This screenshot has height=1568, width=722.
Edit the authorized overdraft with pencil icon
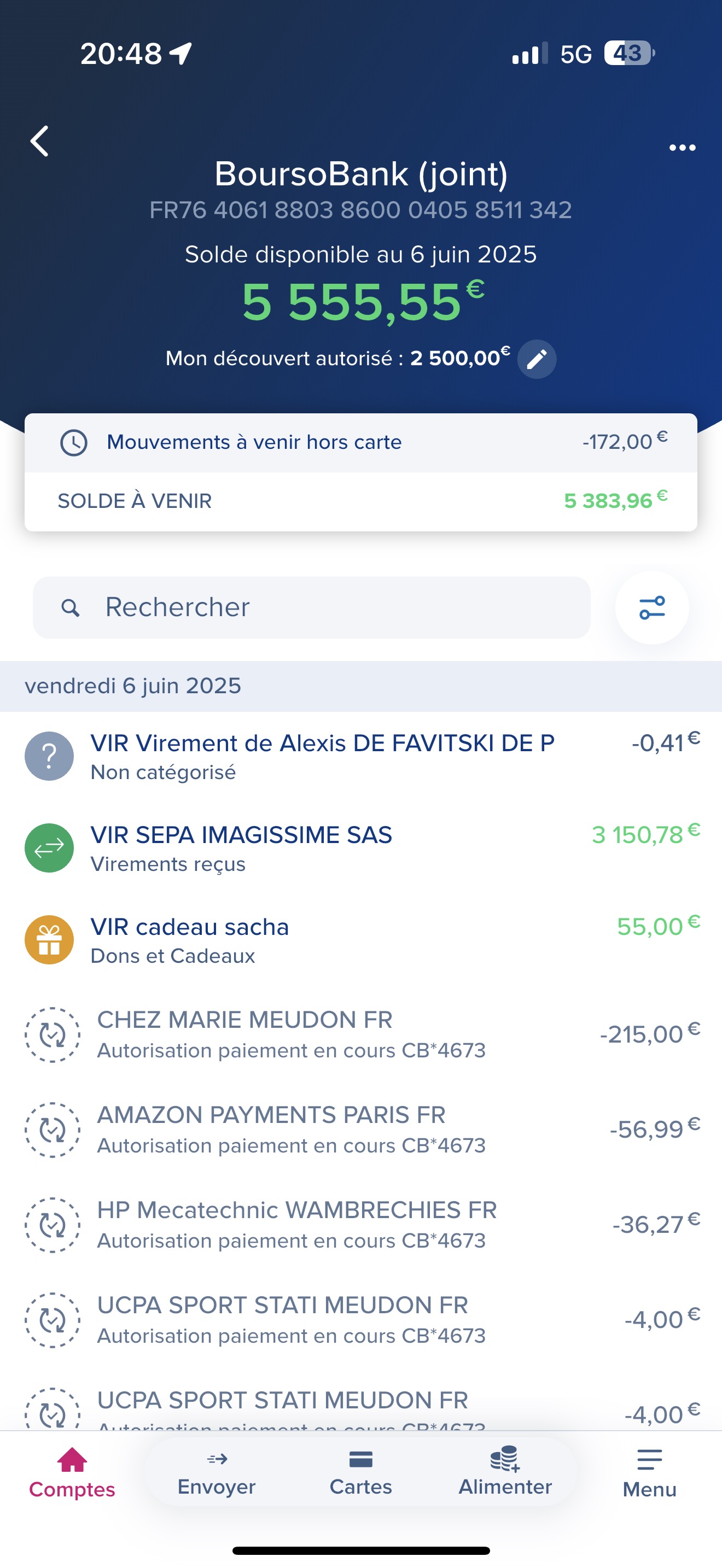537,359
